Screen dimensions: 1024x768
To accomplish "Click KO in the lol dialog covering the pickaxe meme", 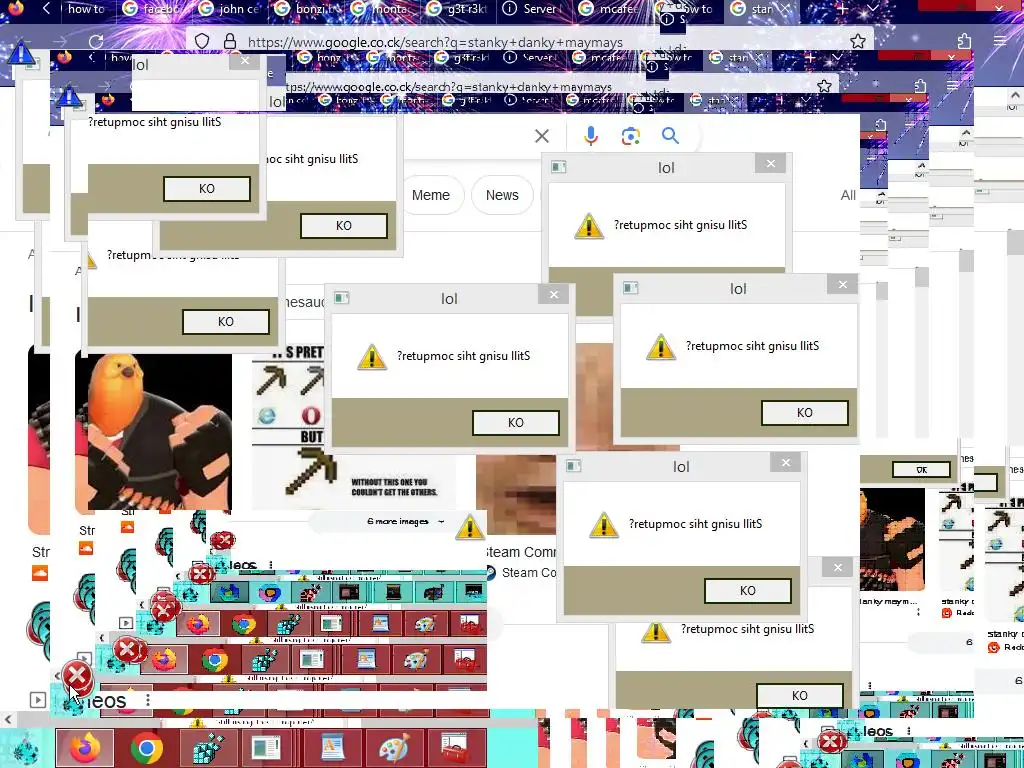I will click(515, 423).
